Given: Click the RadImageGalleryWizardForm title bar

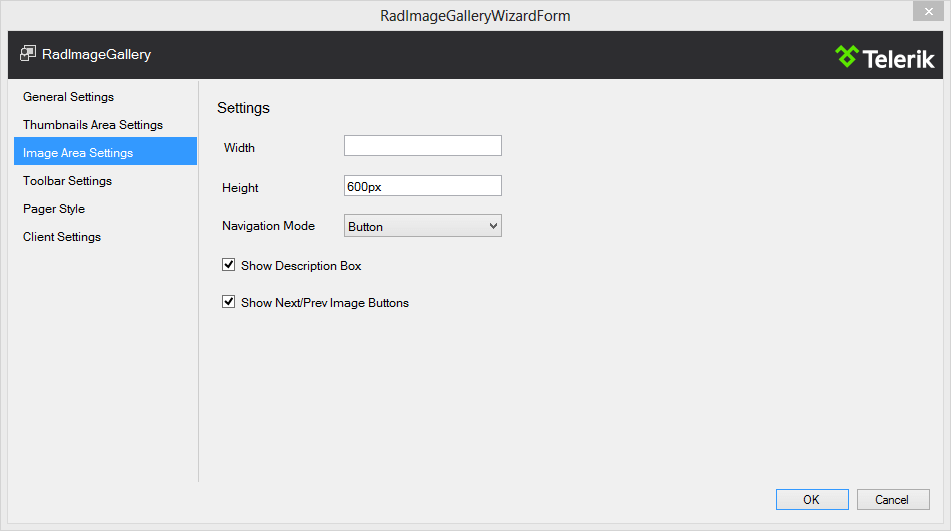Looking at the screenshot, I should pyautogui.click(x=475, y=16).
